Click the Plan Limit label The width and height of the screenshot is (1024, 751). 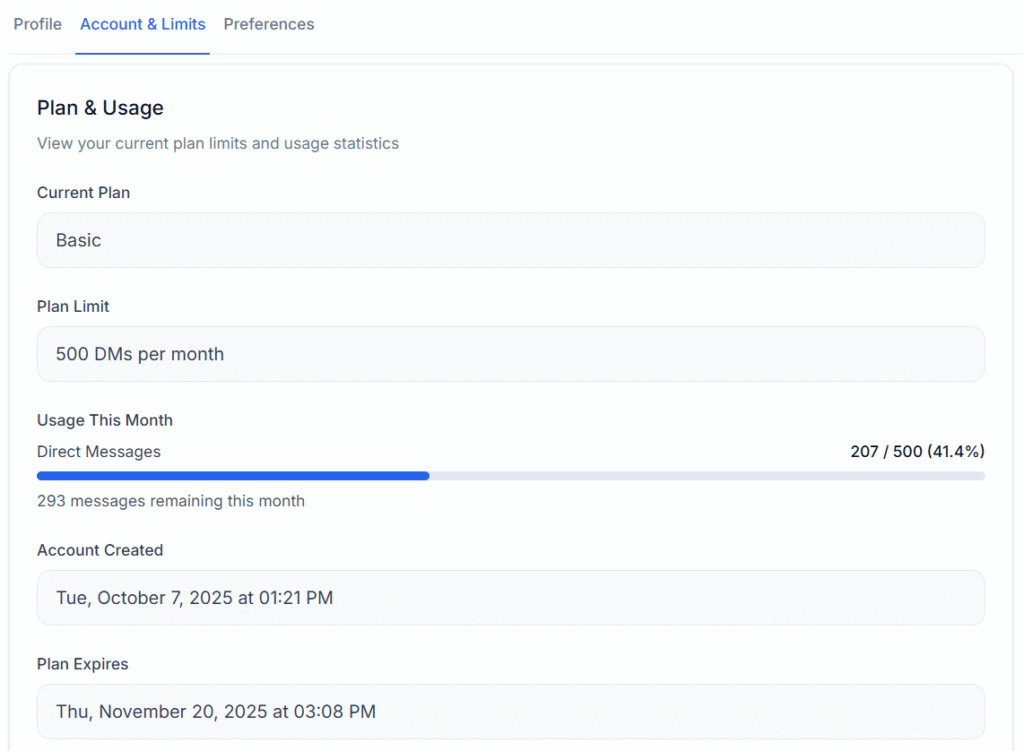pyautogui.click(x=72, y=306)
